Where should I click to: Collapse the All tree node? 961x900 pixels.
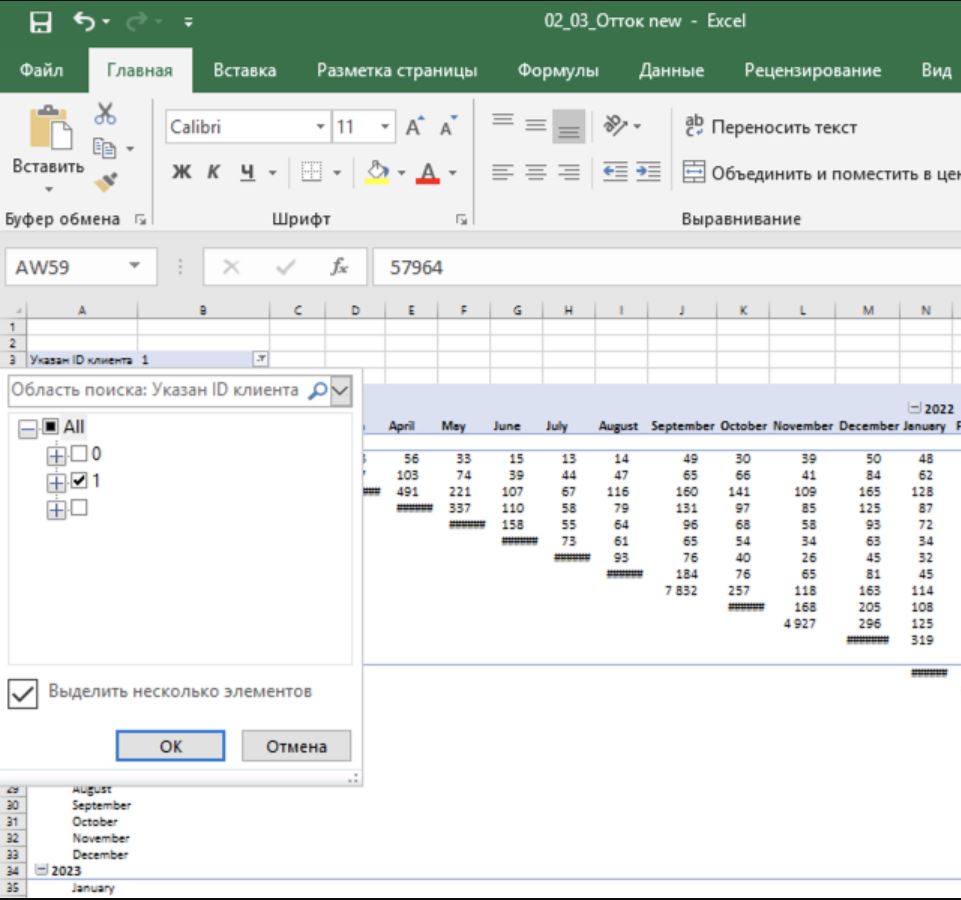point(27,428)
